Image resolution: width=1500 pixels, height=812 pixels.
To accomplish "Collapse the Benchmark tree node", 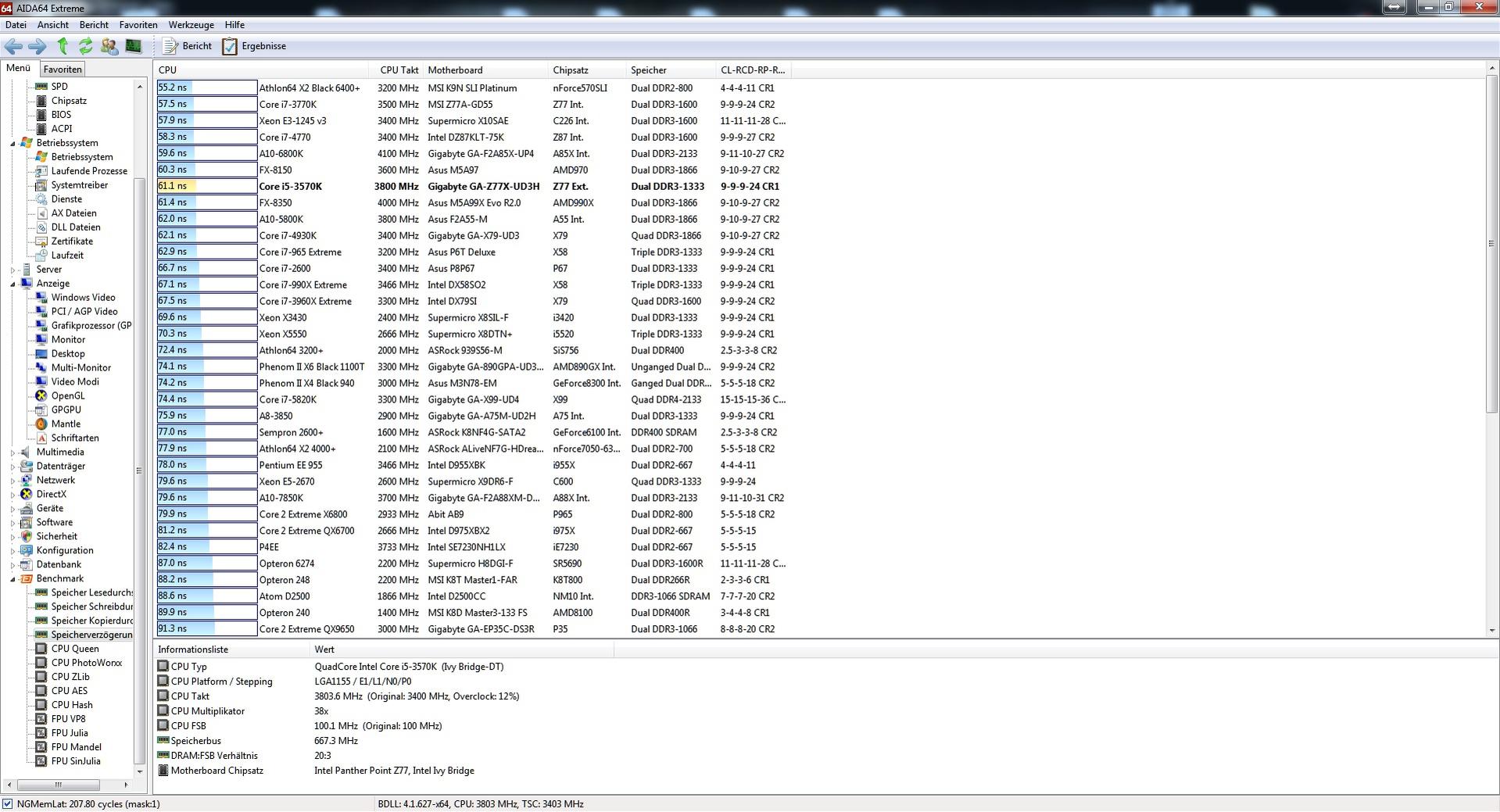I will [13, 579].
